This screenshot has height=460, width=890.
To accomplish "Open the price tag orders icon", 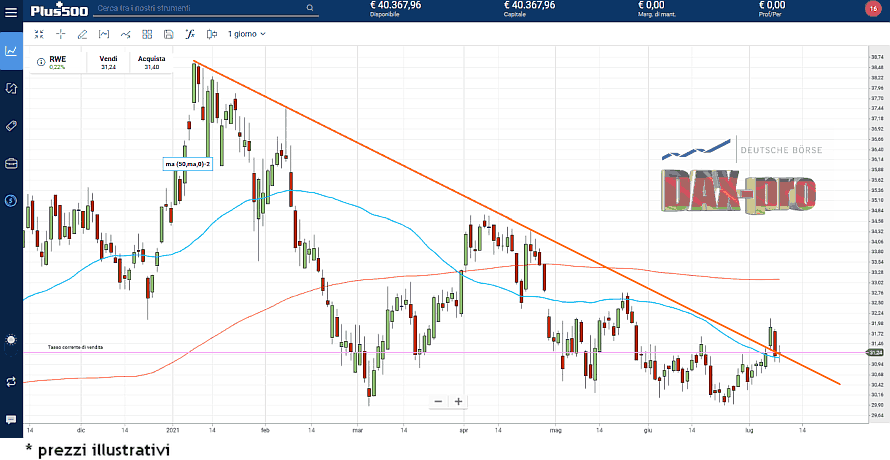I will [11, 126].
